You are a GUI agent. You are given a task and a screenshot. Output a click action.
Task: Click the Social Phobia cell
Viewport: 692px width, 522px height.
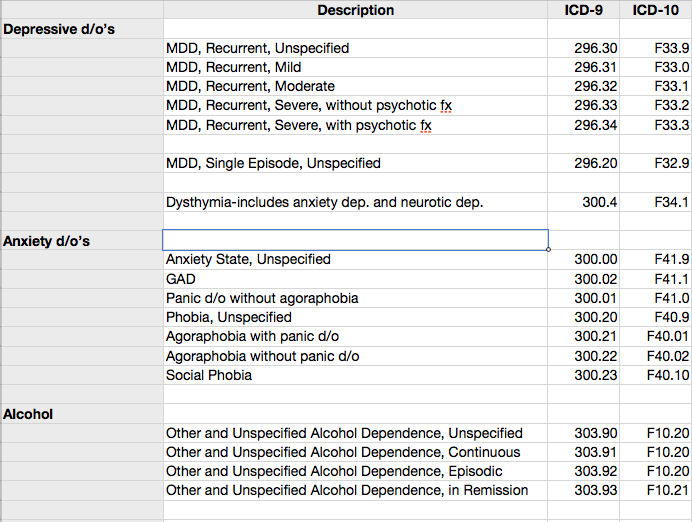click(x=209, y=375)
